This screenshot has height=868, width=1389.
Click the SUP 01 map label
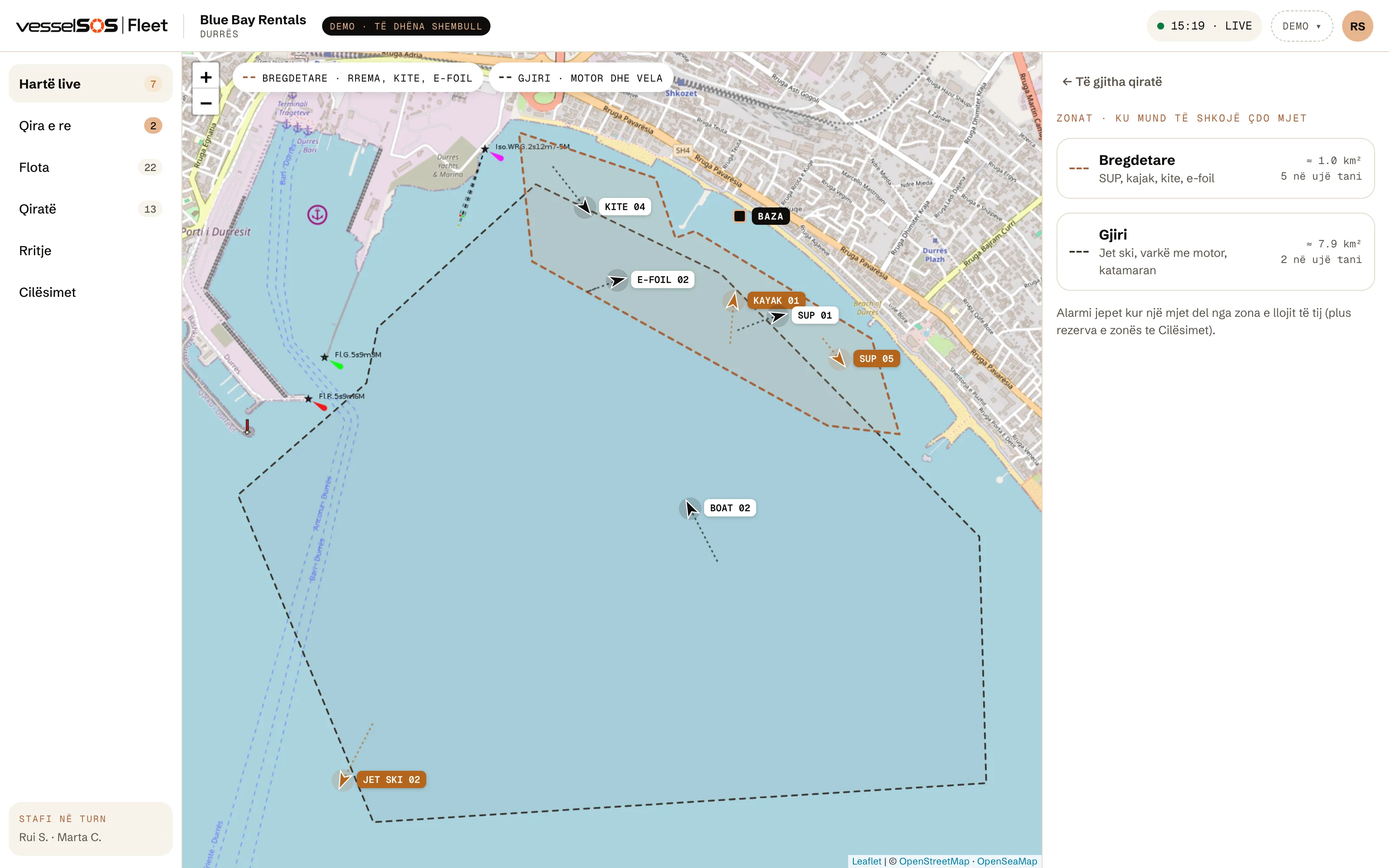(814, 315)
